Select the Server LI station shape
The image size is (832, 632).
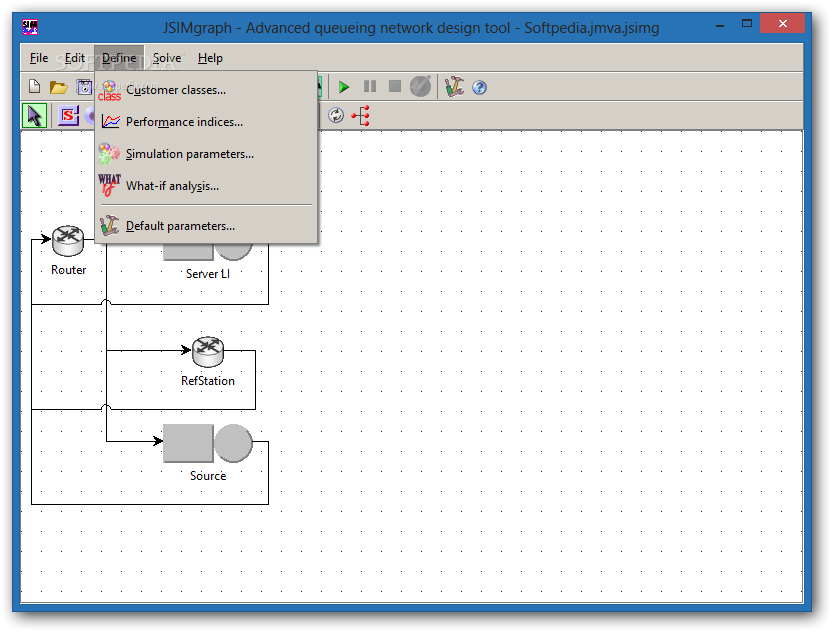pos(207,252)
